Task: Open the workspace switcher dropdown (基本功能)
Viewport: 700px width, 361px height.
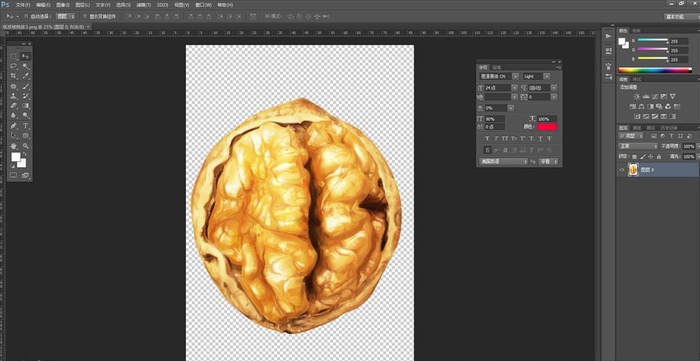Action: [x=681, y=17]
